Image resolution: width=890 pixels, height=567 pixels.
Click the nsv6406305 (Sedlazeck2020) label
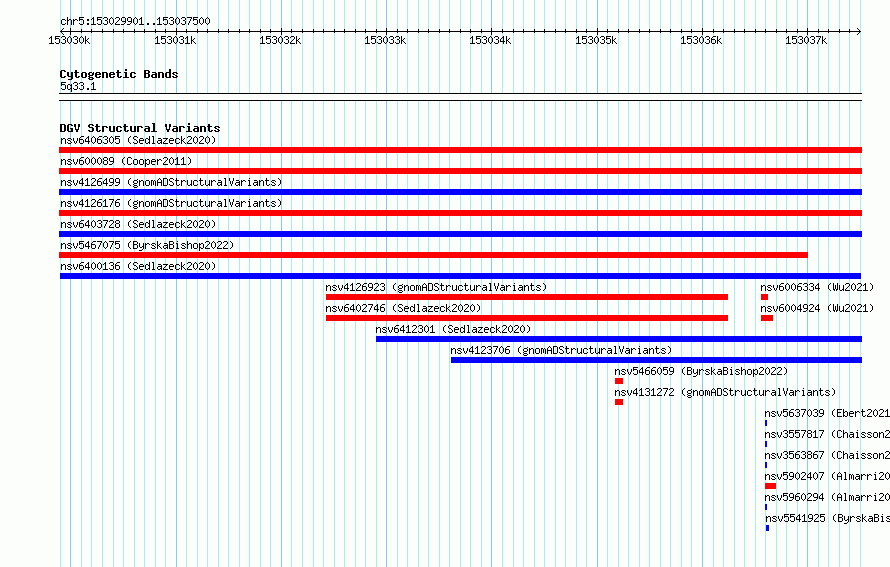pos(138,140)
